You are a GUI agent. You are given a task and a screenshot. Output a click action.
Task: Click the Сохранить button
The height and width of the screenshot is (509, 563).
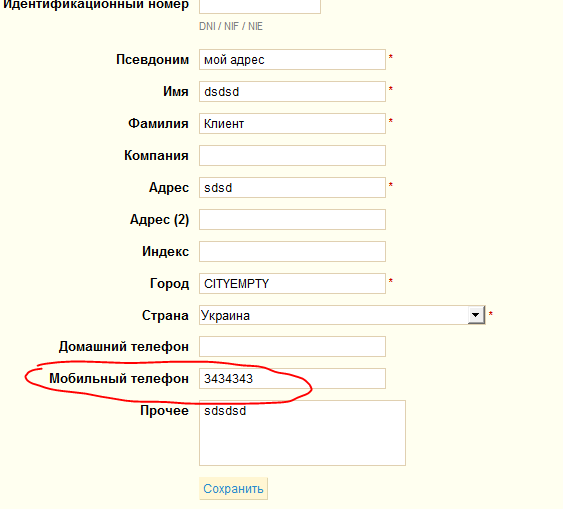[x=233, y=489]
